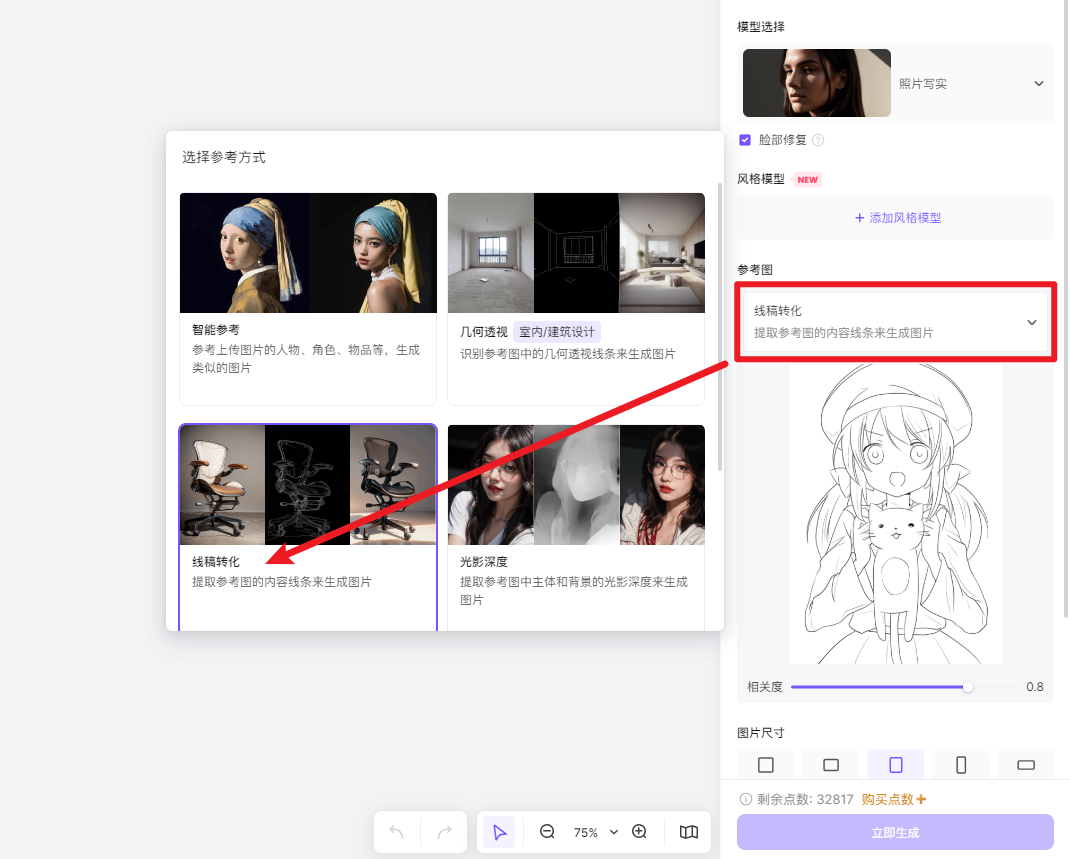Open the 照片写实 model dropdown
Screen dimensions: 1070x859
(x=1038, y=83)
